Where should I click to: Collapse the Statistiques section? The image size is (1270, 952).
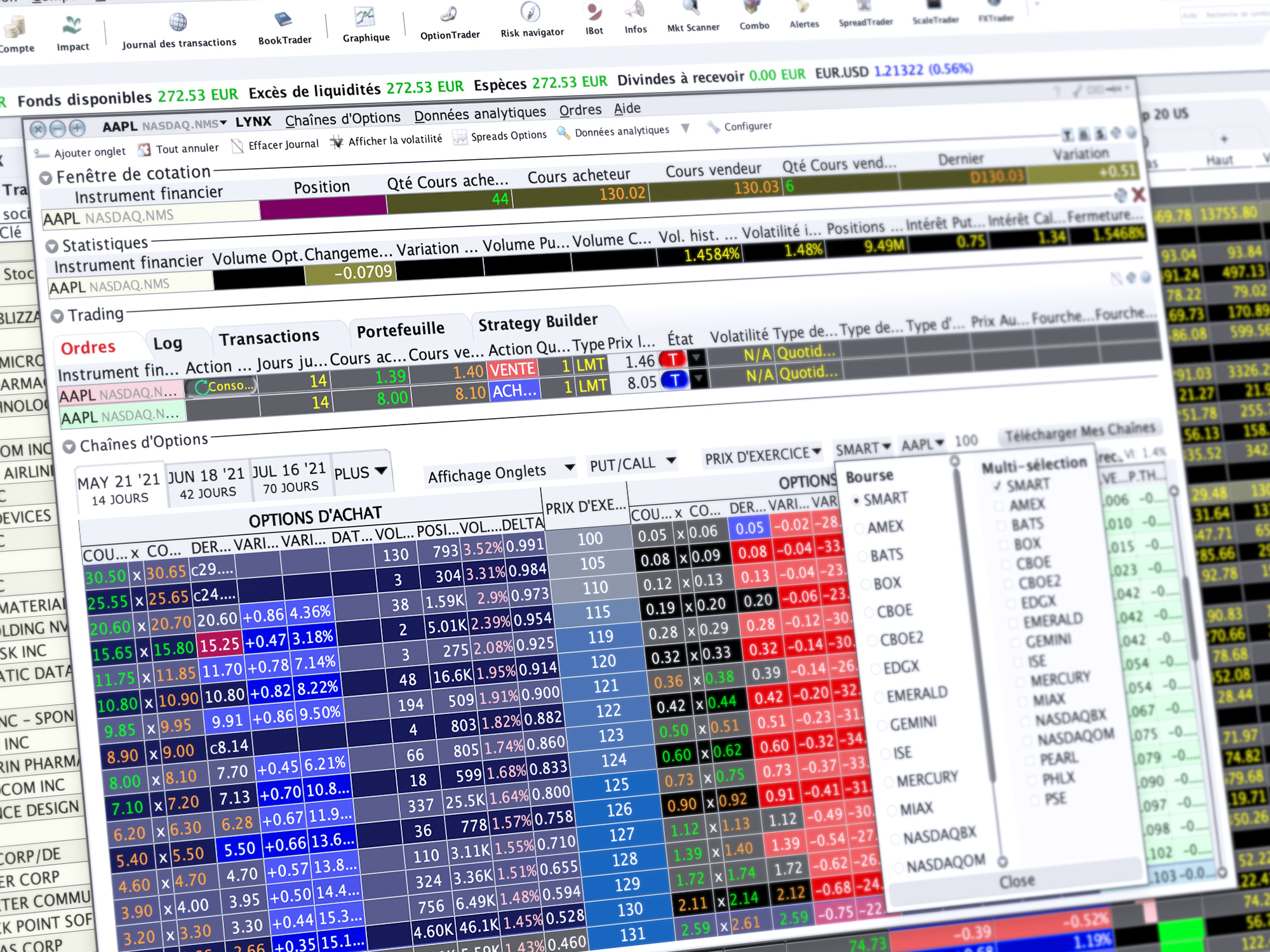[x=51, y=247]
